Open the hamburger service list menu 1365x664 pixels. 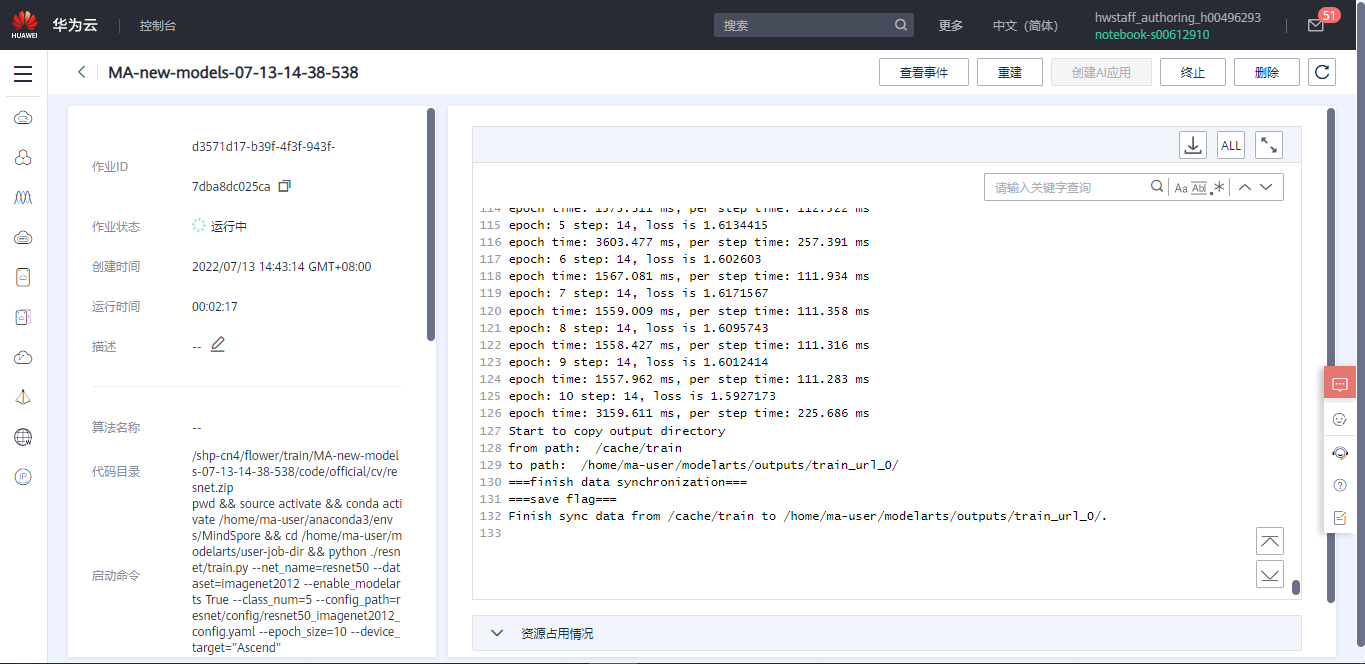click(23, 74)
